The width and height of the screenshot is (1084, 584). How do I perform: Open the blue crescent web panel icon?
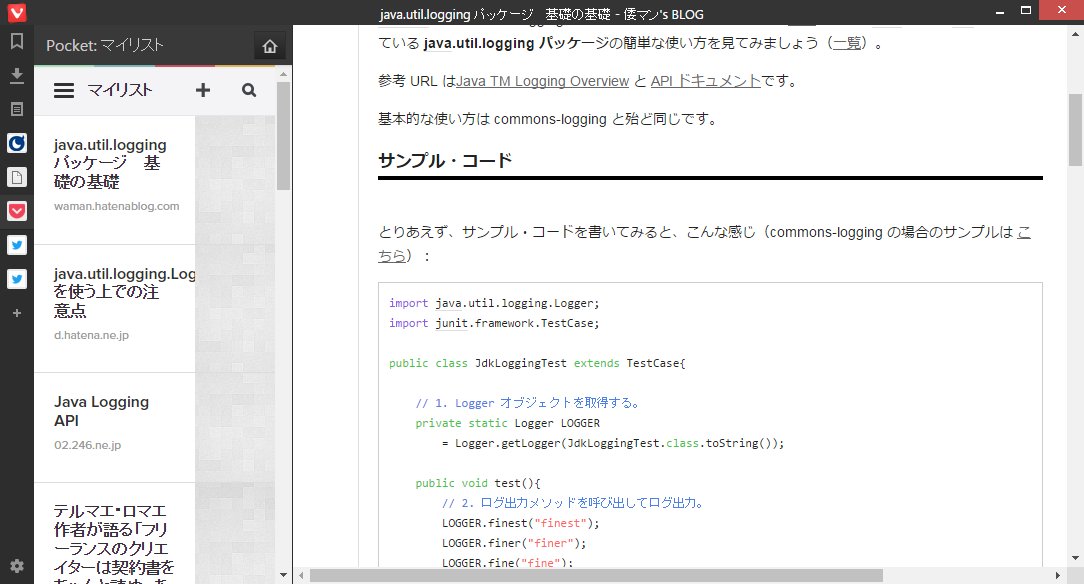click(17, 143)
